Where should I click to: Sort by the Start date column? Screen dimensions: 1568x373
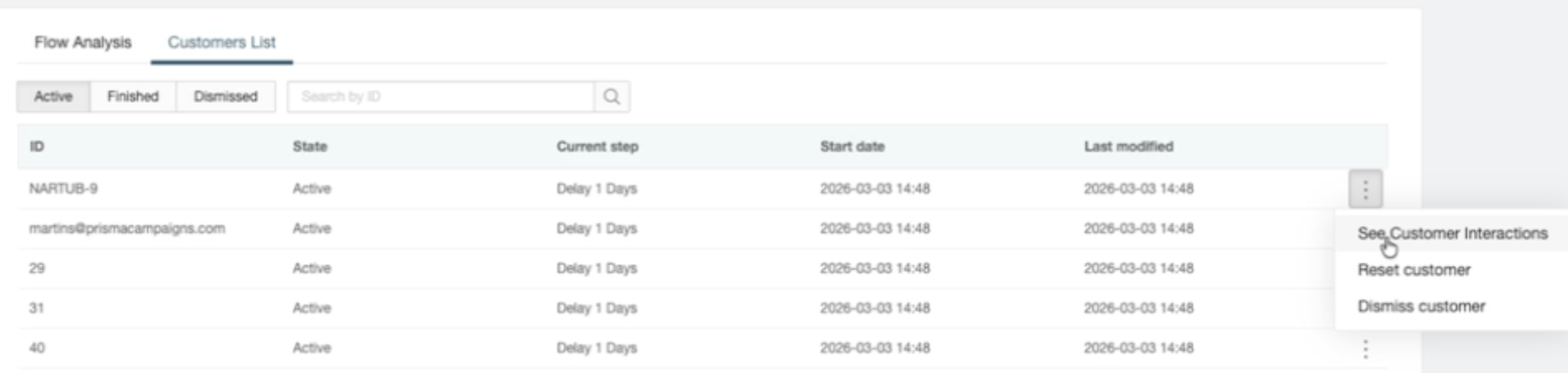pos(852,147)
